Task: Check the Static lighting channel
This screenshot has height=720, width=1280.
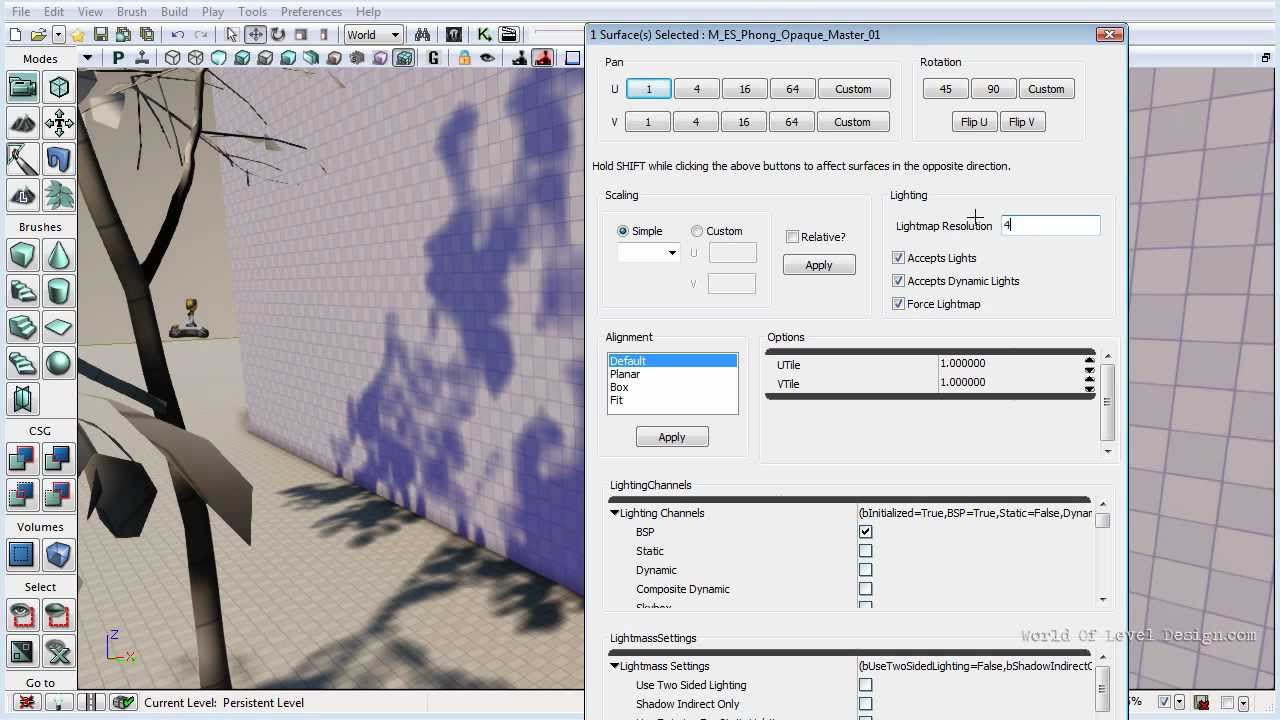Action: point(865,551)
